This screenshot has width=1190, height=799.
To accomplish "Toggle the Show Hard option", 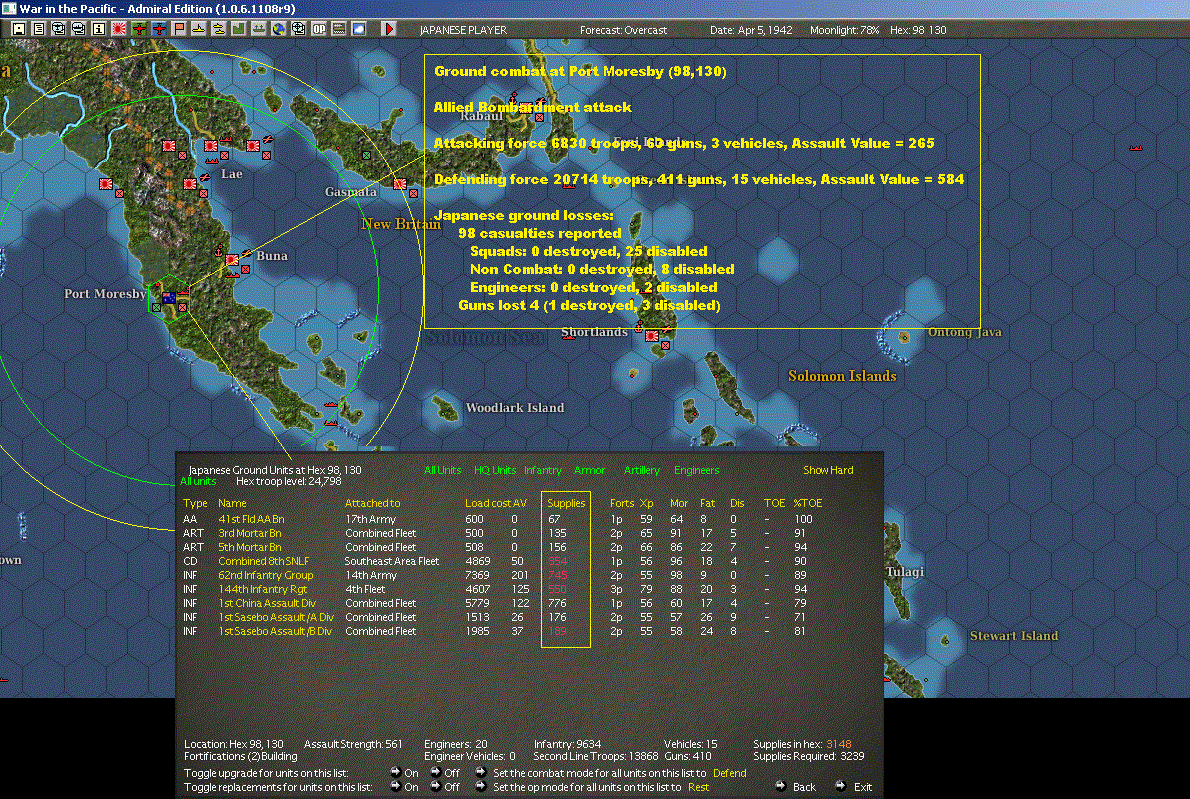I will (x=828, y=470).
